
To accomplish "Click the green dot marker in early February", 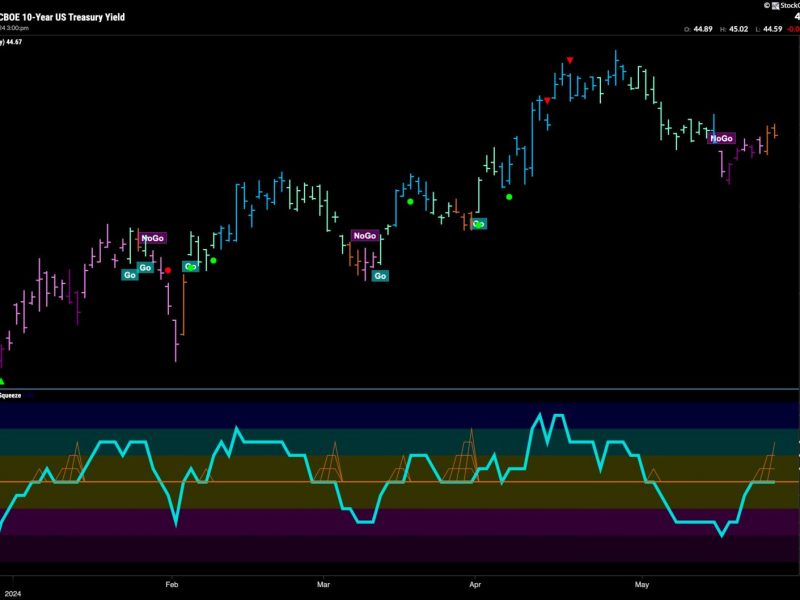I will [x=213, y=261].
